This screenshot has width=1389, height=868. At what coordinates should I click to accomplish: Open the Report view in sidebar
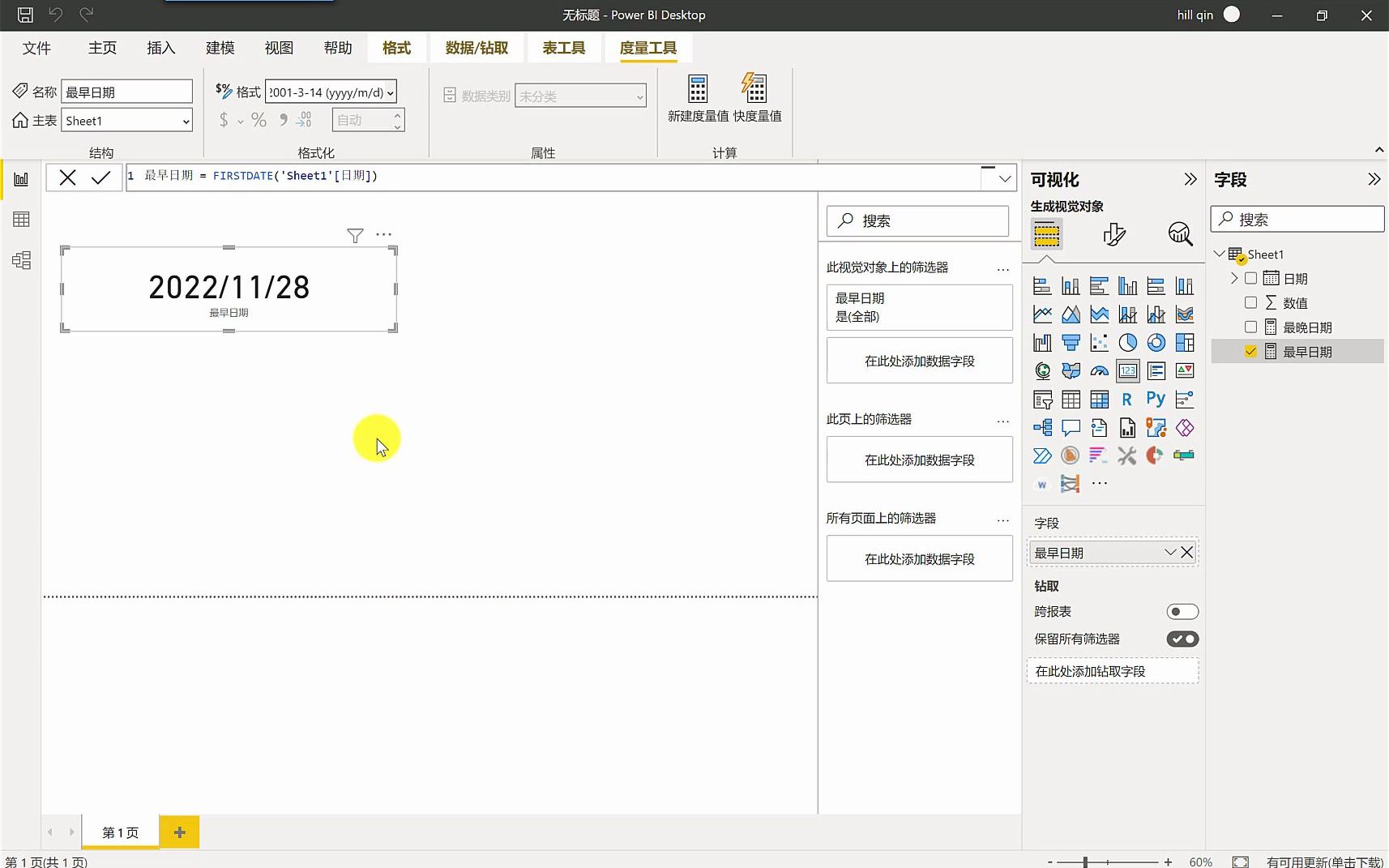[21, 179]
